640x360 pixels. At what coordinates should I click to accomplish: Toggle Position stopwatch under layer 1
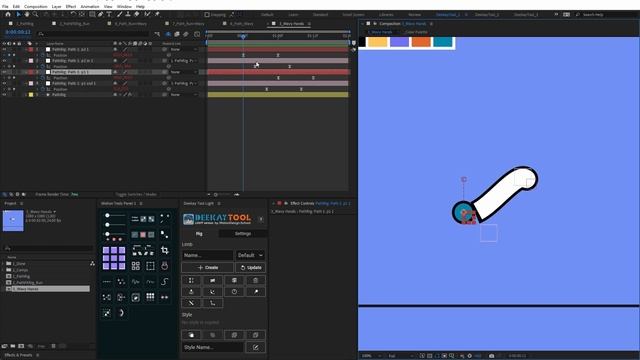[43, 55]
